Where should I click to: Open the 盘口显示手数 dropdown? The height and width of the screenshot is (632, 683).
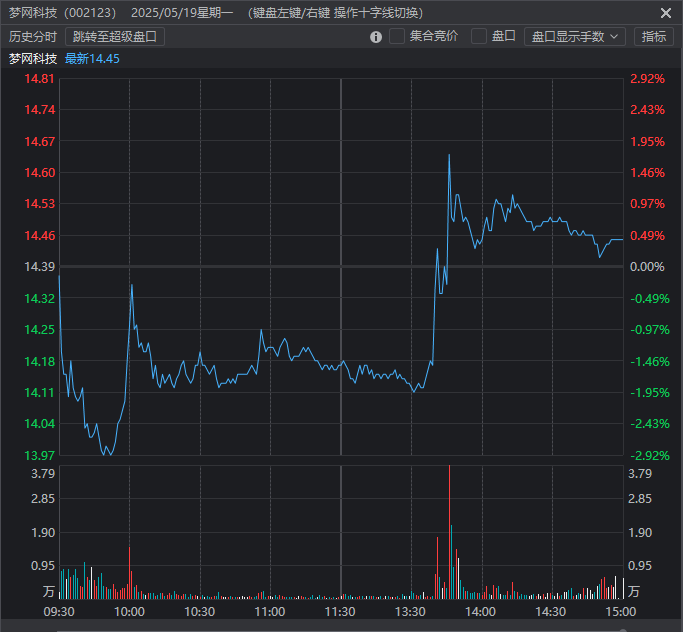point(574,37)
